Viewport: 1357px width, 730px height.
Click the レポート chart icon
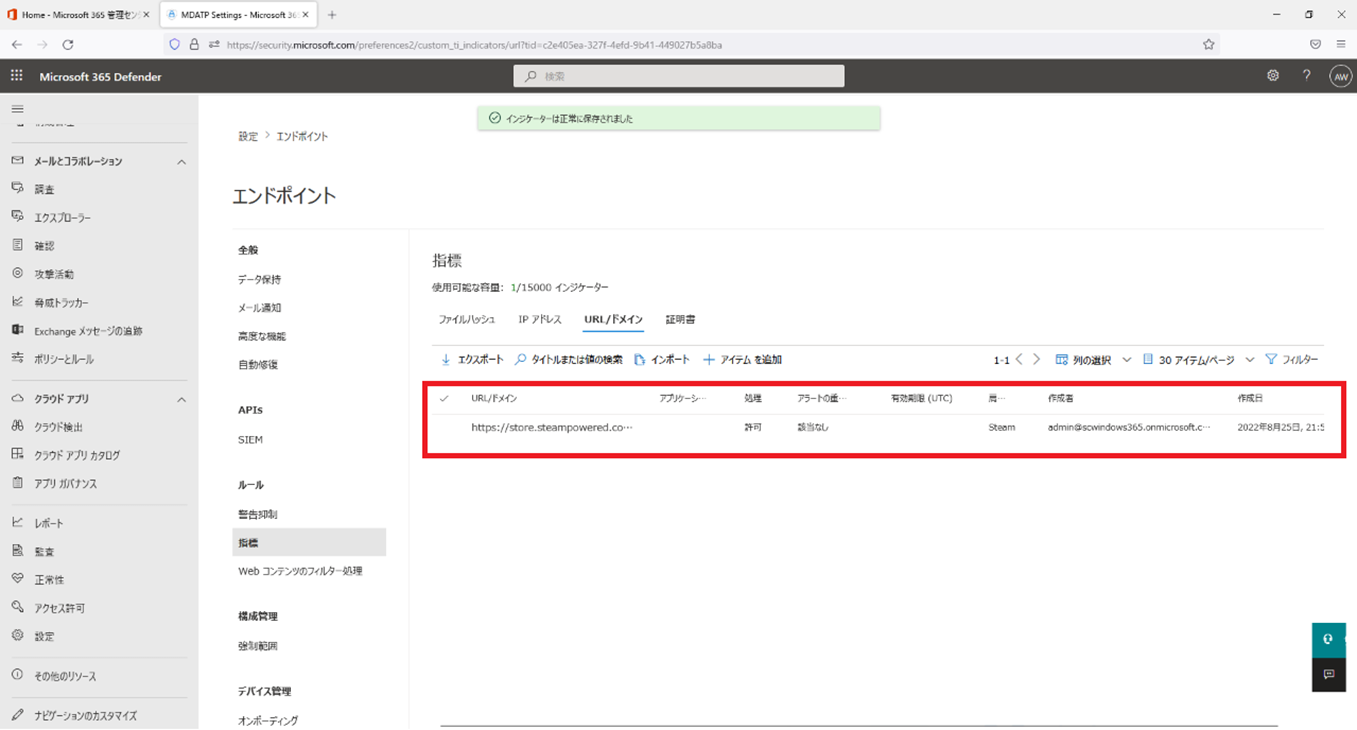(17, 522)
